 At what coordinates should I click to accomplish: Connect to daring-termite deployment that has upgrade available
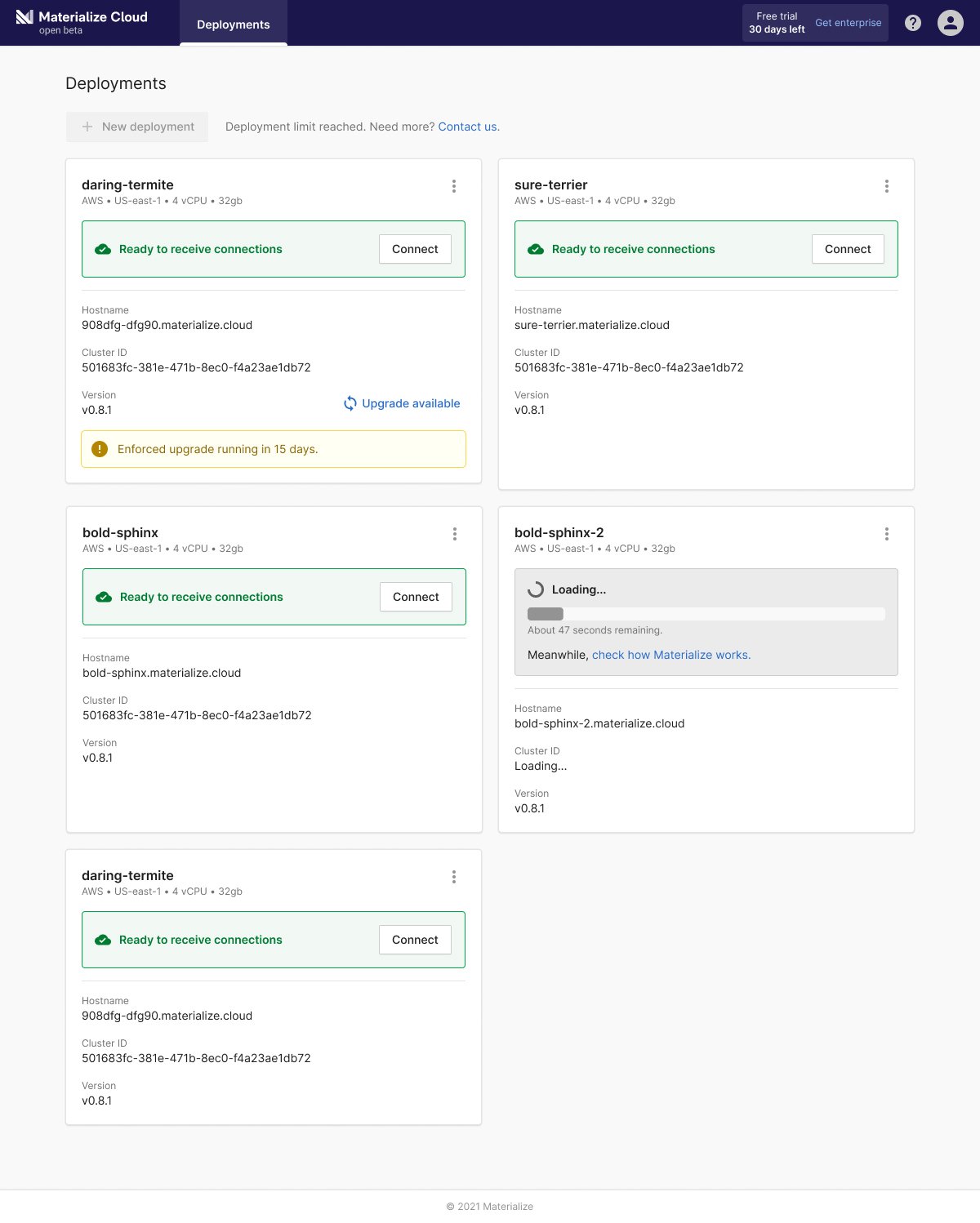click(x=415, y=249)
